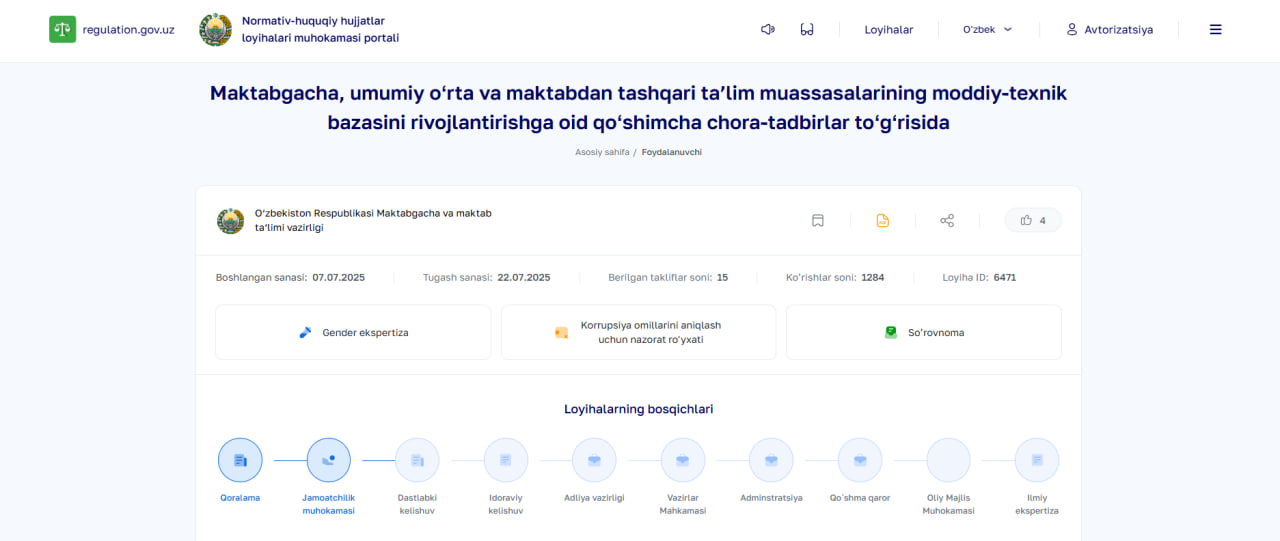Screen dimensions: 1280x541
Task: Open the glasses accessibility view icon
Action: coord(807,29)
